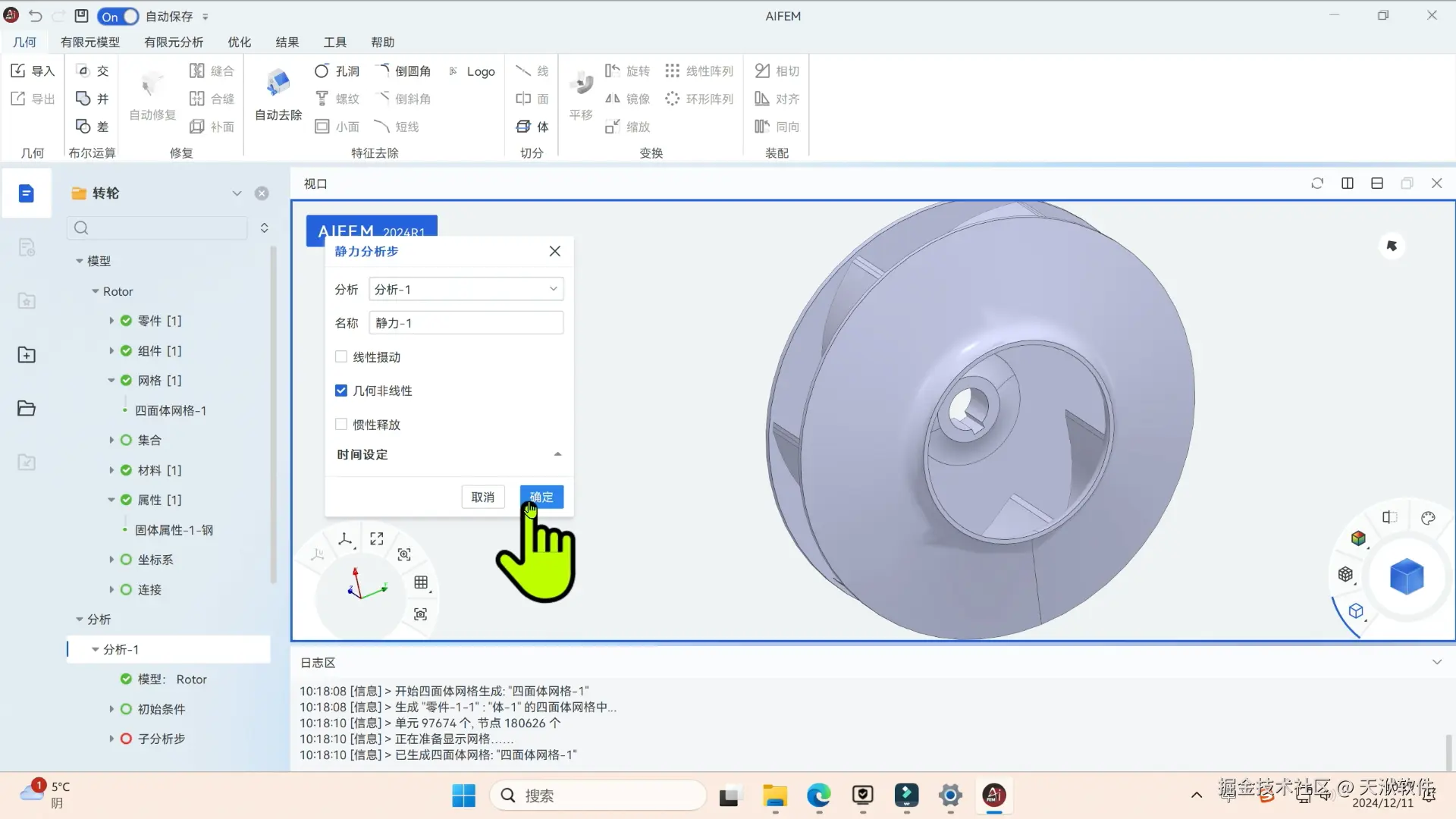Expand the 子分析步 tree node
Viewport: 1456px width, 819px height.
[x=111, y=739]
